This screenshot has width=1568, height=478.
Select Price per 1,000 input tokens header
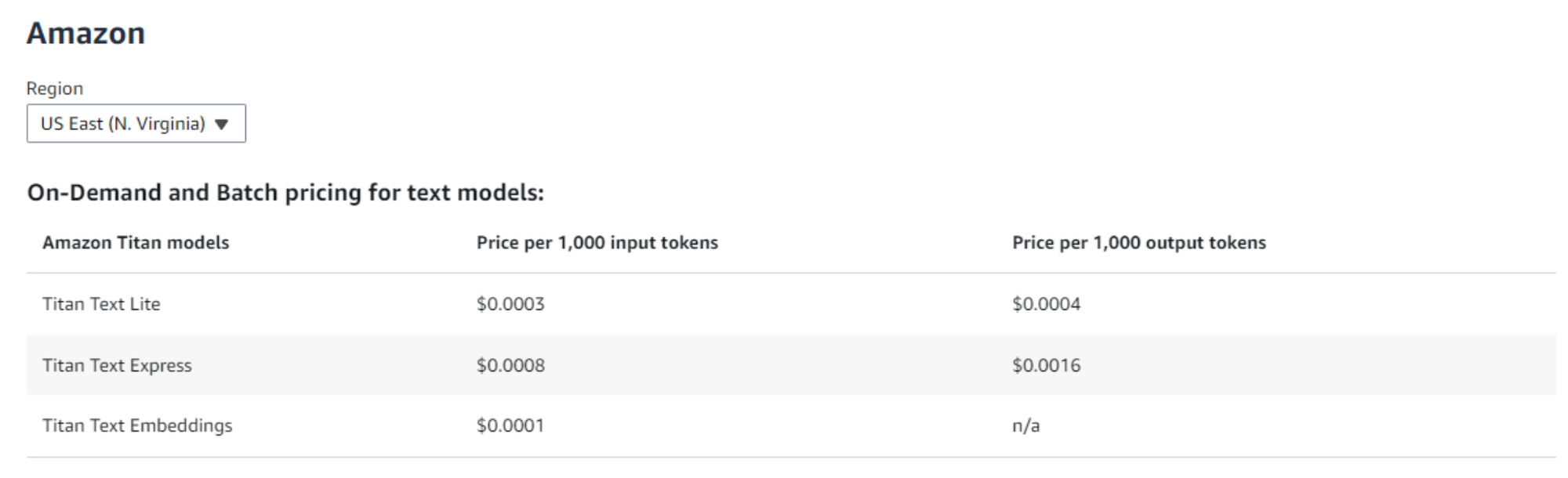tap(597, 243)
